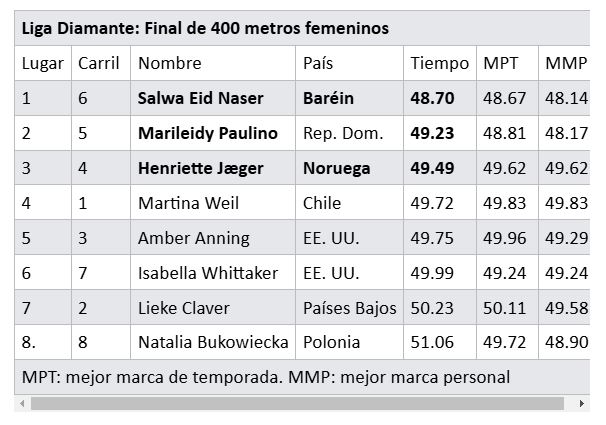
Task: Click the 'Isabella Whittaker' name cell
Action: coord(207,273)
